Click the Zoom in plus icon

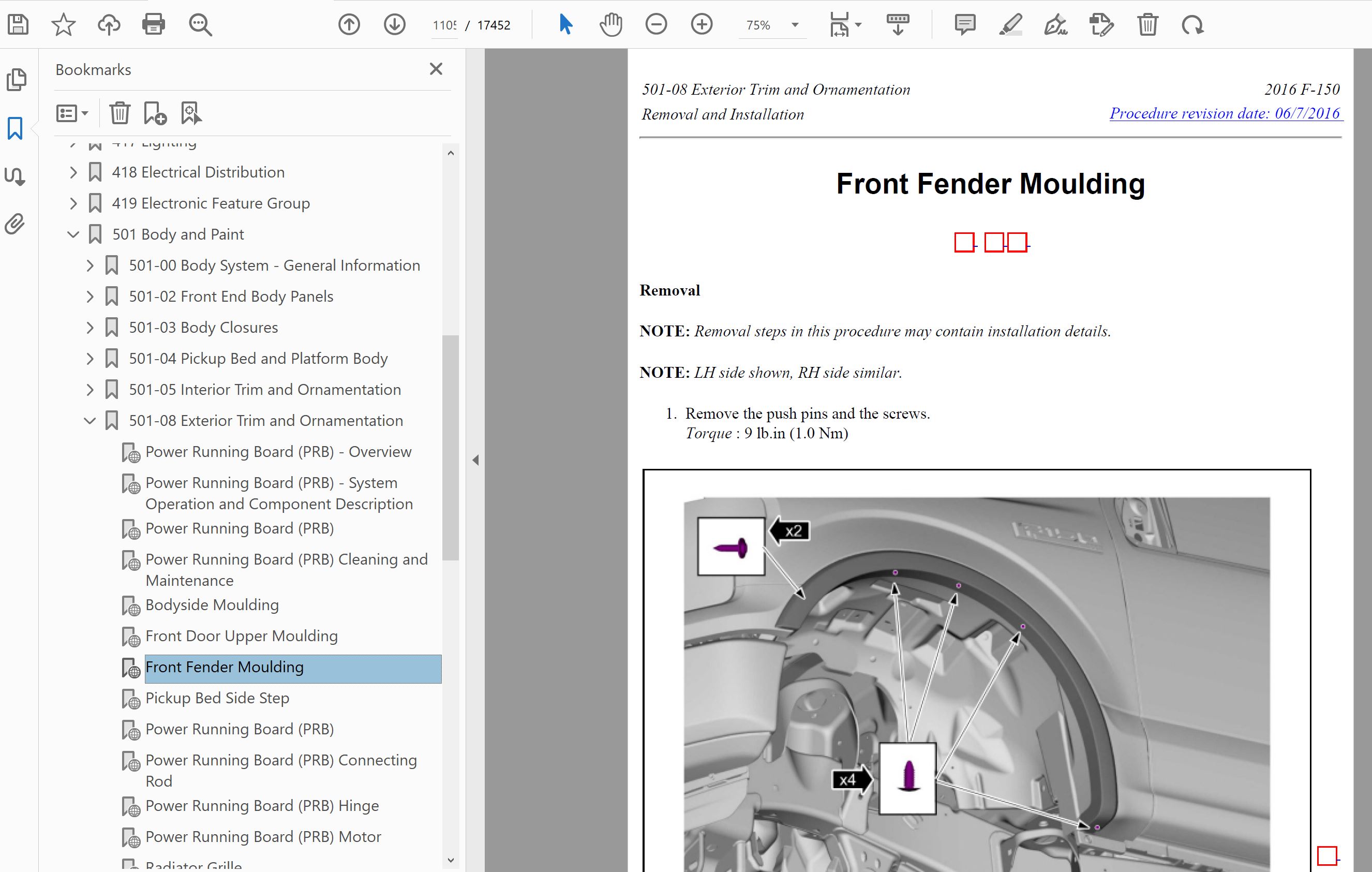(x=702, y=24)
